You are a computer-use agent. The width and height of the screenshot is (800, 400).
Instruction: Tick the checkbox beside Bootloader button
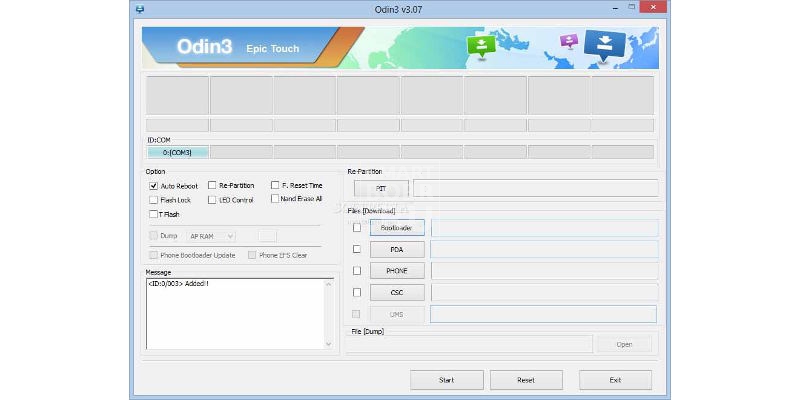pos(357,228)
